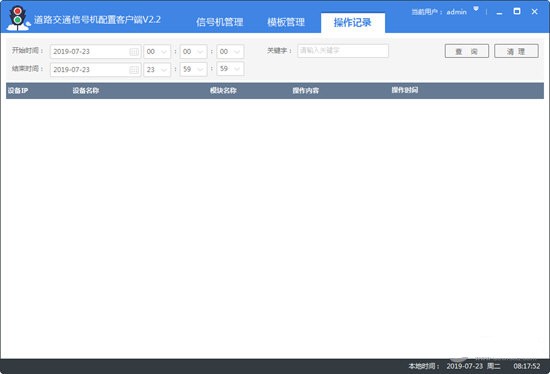550x374 pixels.
Task: Click the end date input field
Action: [95, 69]
